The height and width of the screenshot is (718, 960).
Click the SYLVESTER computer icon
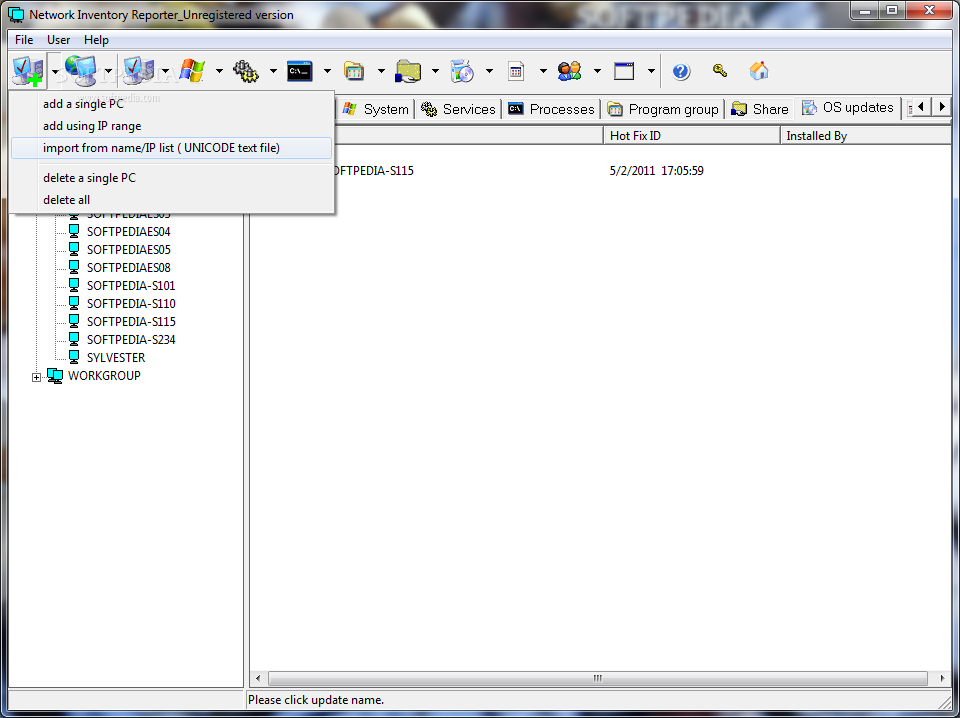[74, 357]
